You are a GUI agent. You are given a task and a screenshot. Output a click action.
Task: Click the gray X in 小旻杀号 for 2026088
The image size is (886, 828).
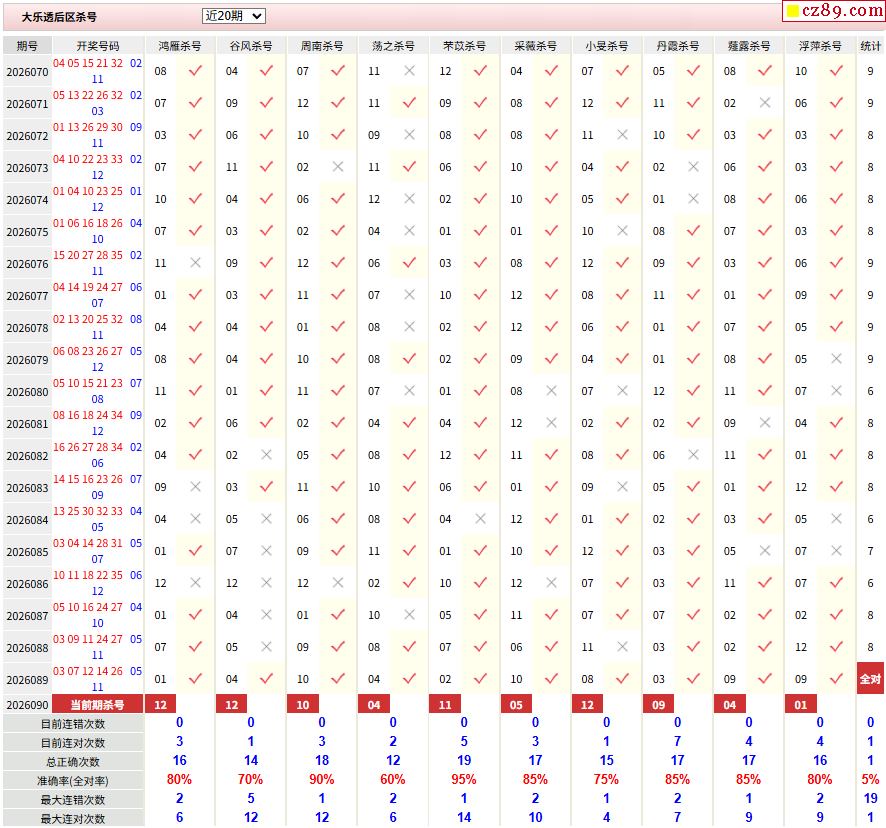coord(622,647)
